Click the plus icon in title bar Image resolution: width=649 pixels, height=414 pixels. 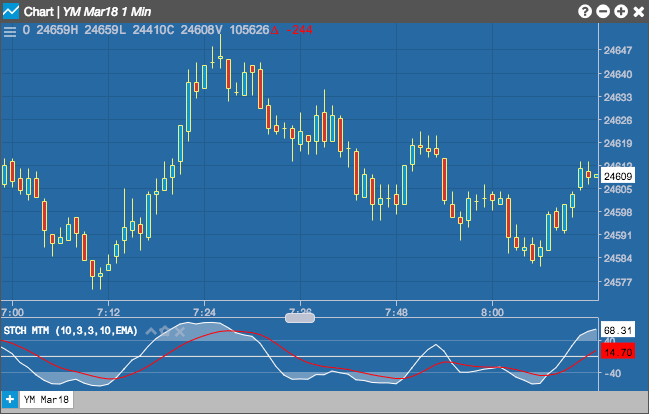point(620,12)
